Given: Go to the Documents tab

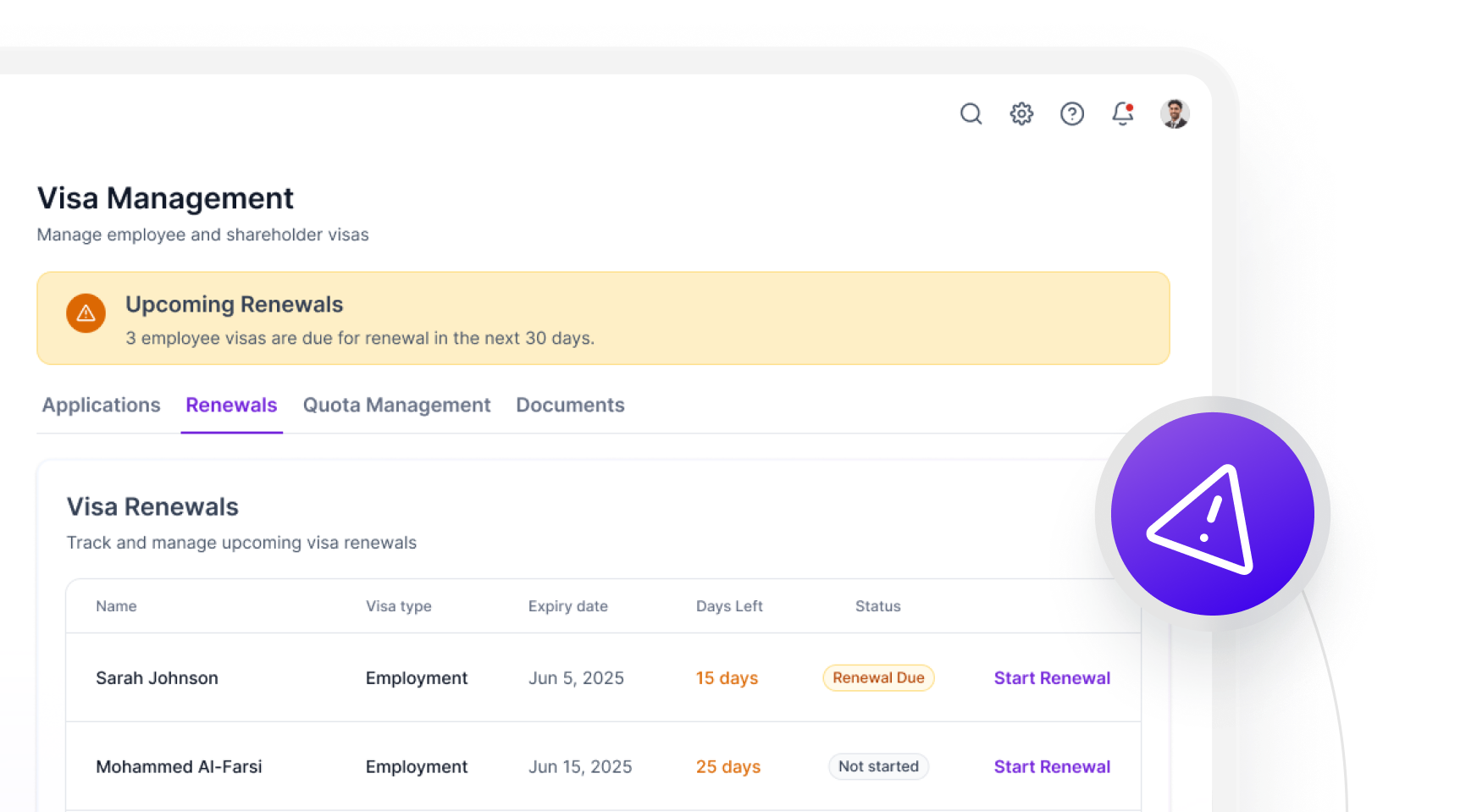Looking at the screenshot, I should tap(570, 406).
